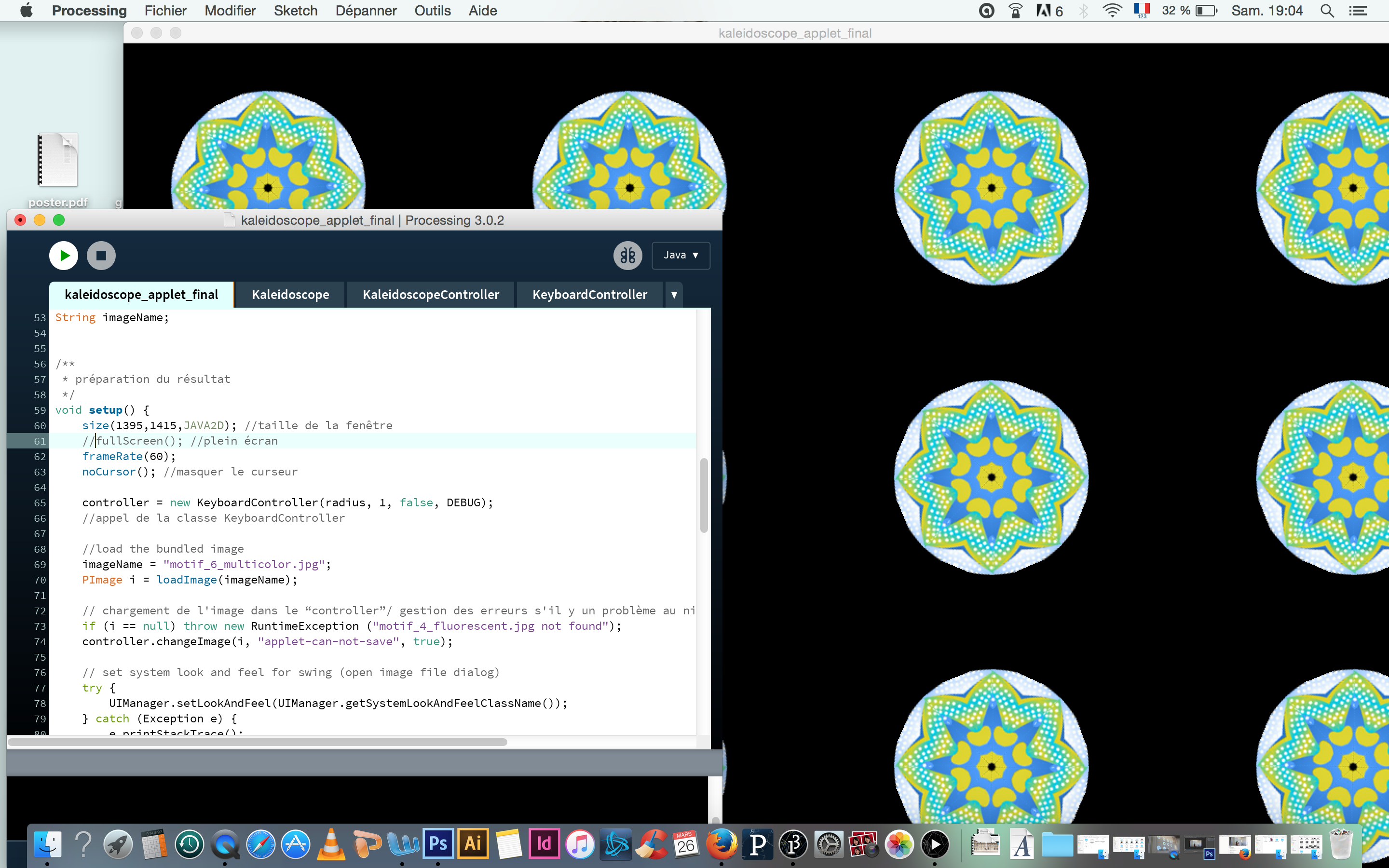
Task: Switch to Photoshop in the Dock
Action: coord(438,843)
